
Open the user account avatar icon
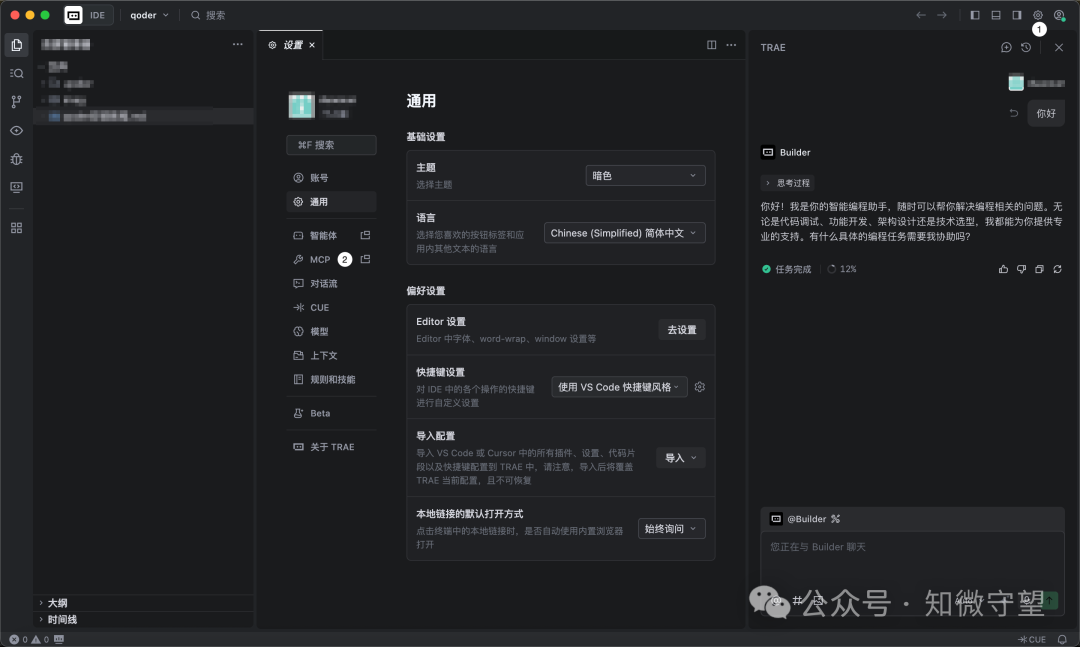[x=1059, y=14]
